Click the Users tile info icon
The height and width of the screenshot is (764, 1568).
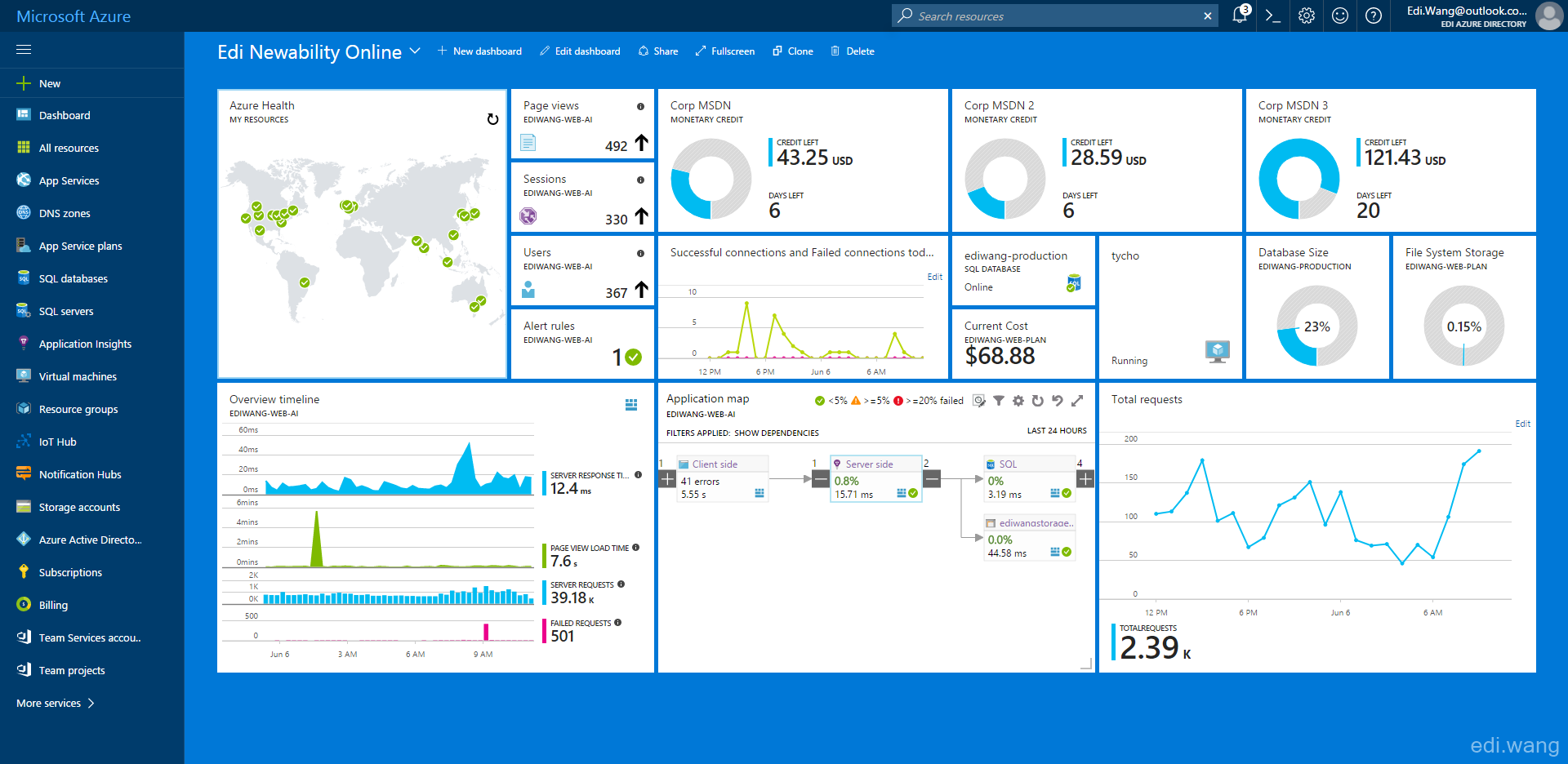click(x=640, y=253)
